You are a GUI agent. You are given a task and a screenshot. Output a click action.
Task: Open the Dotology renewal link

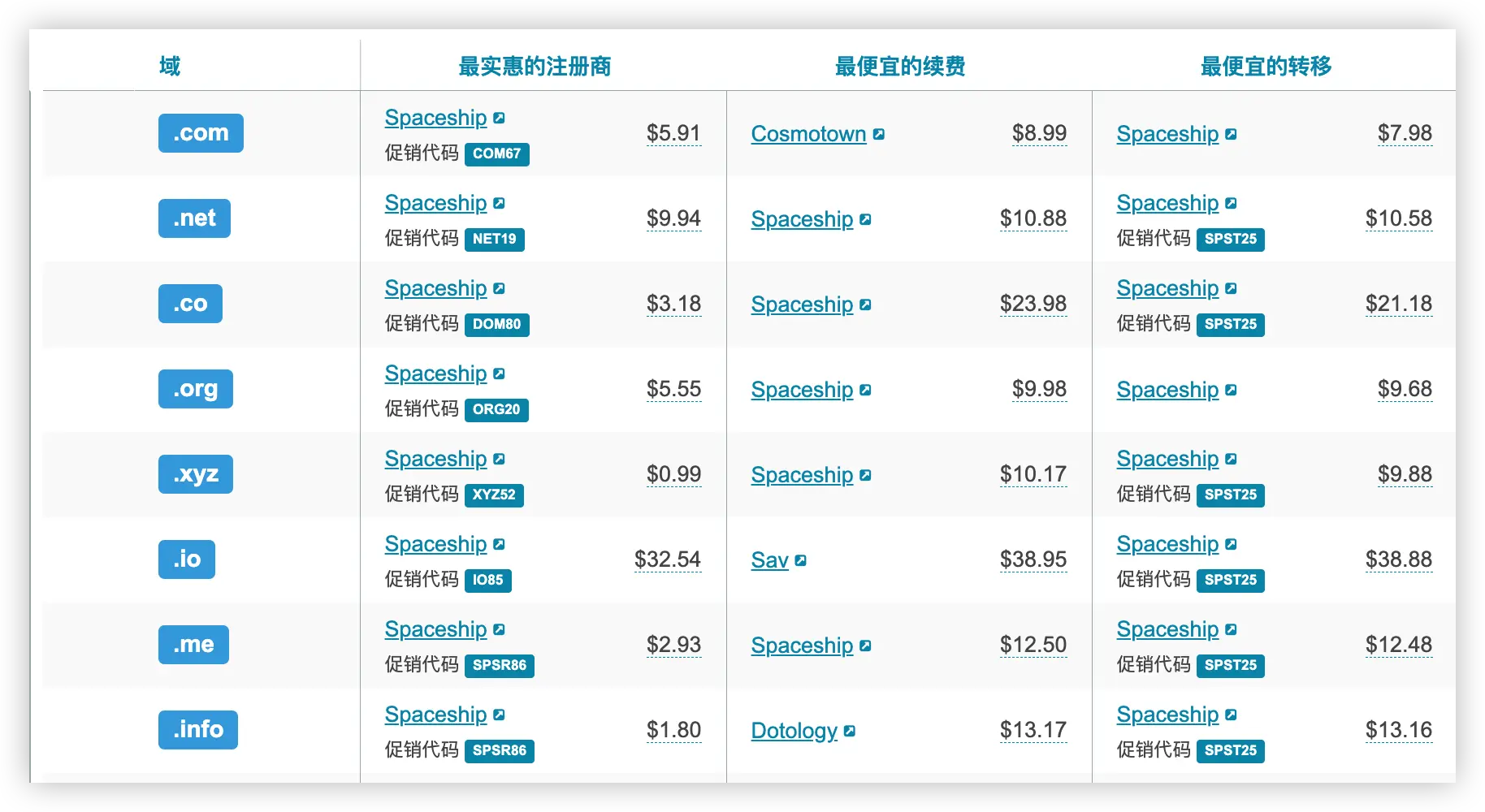click(x=794, y=731)
